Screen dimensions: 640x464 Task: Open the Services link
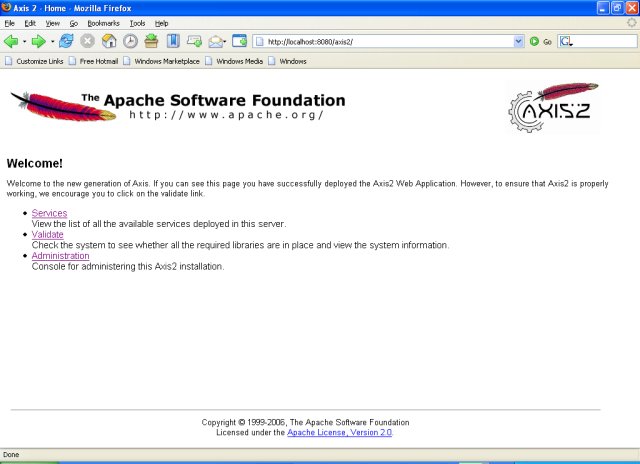[x=49, y=213]
